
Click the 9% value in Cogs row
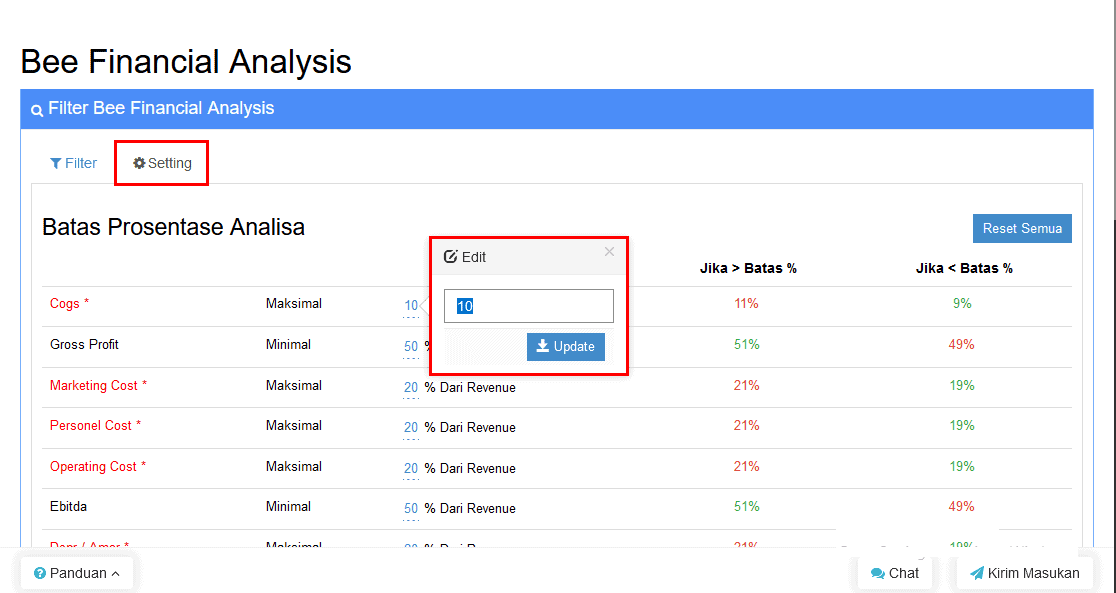[x=962, y=303]
